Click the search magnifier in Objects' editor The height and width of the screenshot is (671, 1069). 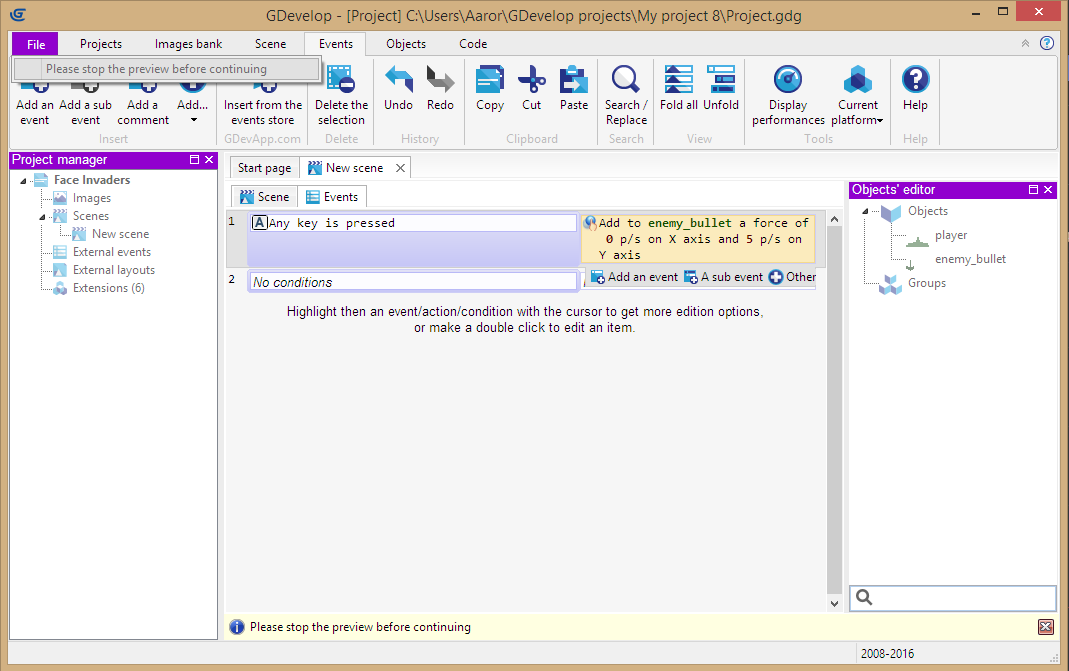[864, 597]
